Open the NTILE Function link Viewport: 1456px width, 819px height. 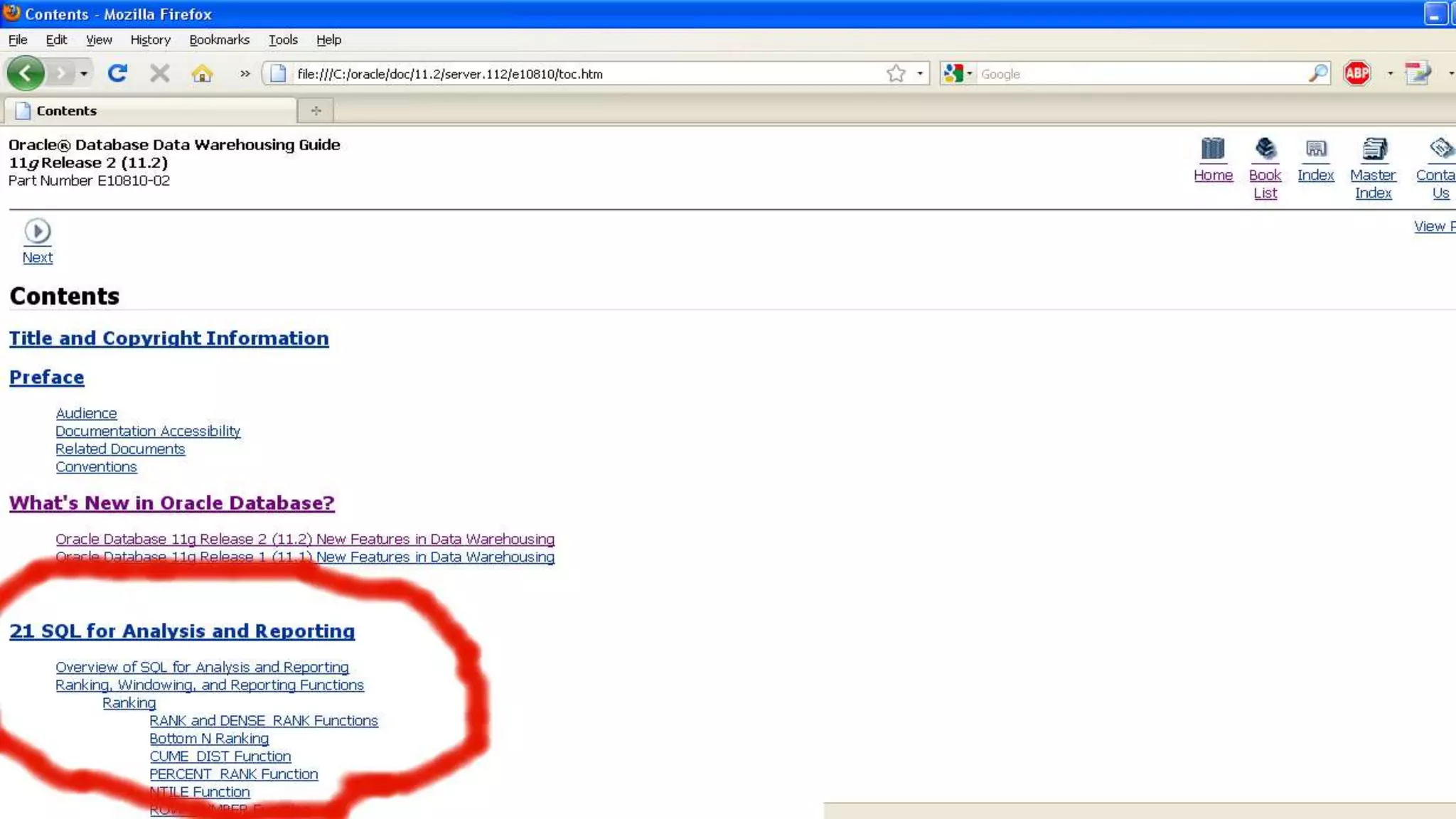coord(200,791)
